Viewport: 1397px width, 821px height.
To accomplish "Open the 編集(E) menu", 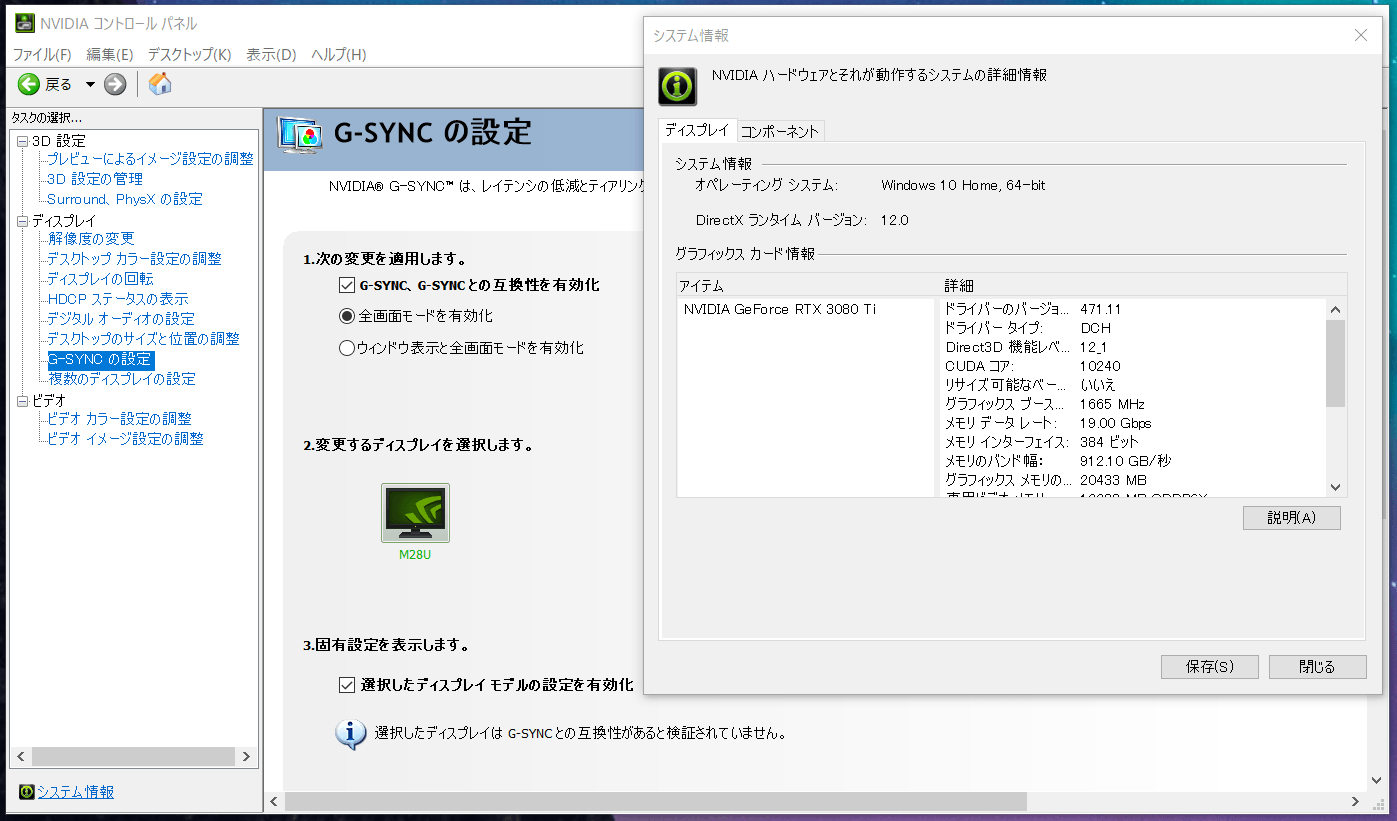I will (110, 54).
